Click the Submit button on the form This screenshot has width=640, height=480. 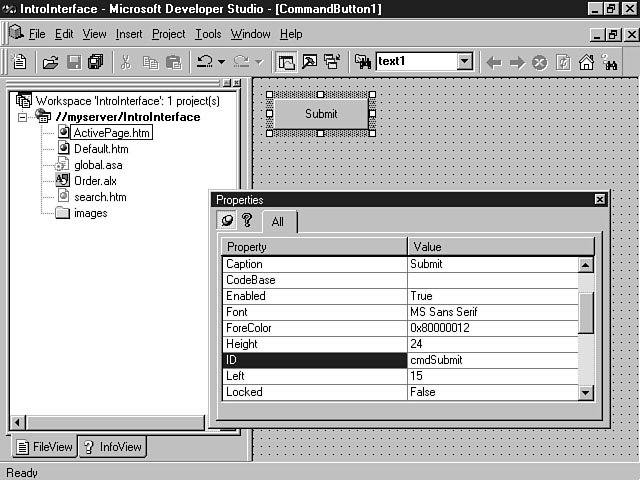321,113
